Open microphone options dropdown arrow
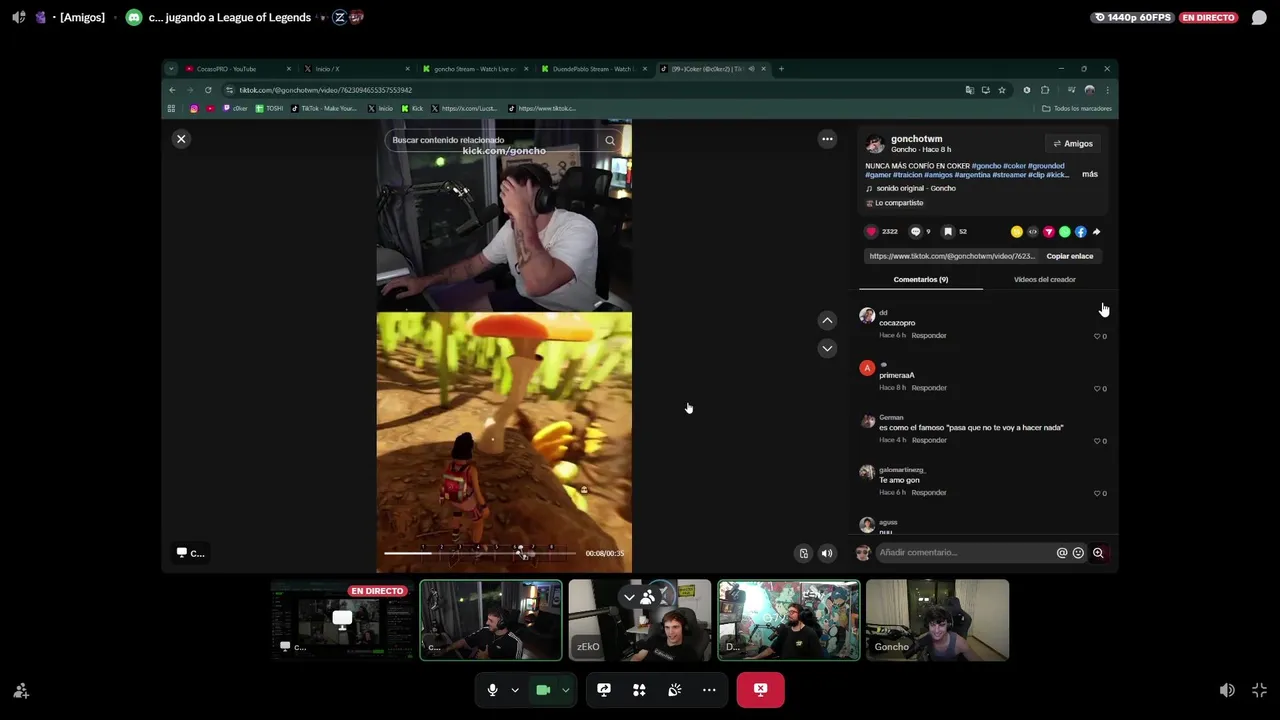This screenshot has width=1280, height=720. [515, 690]
